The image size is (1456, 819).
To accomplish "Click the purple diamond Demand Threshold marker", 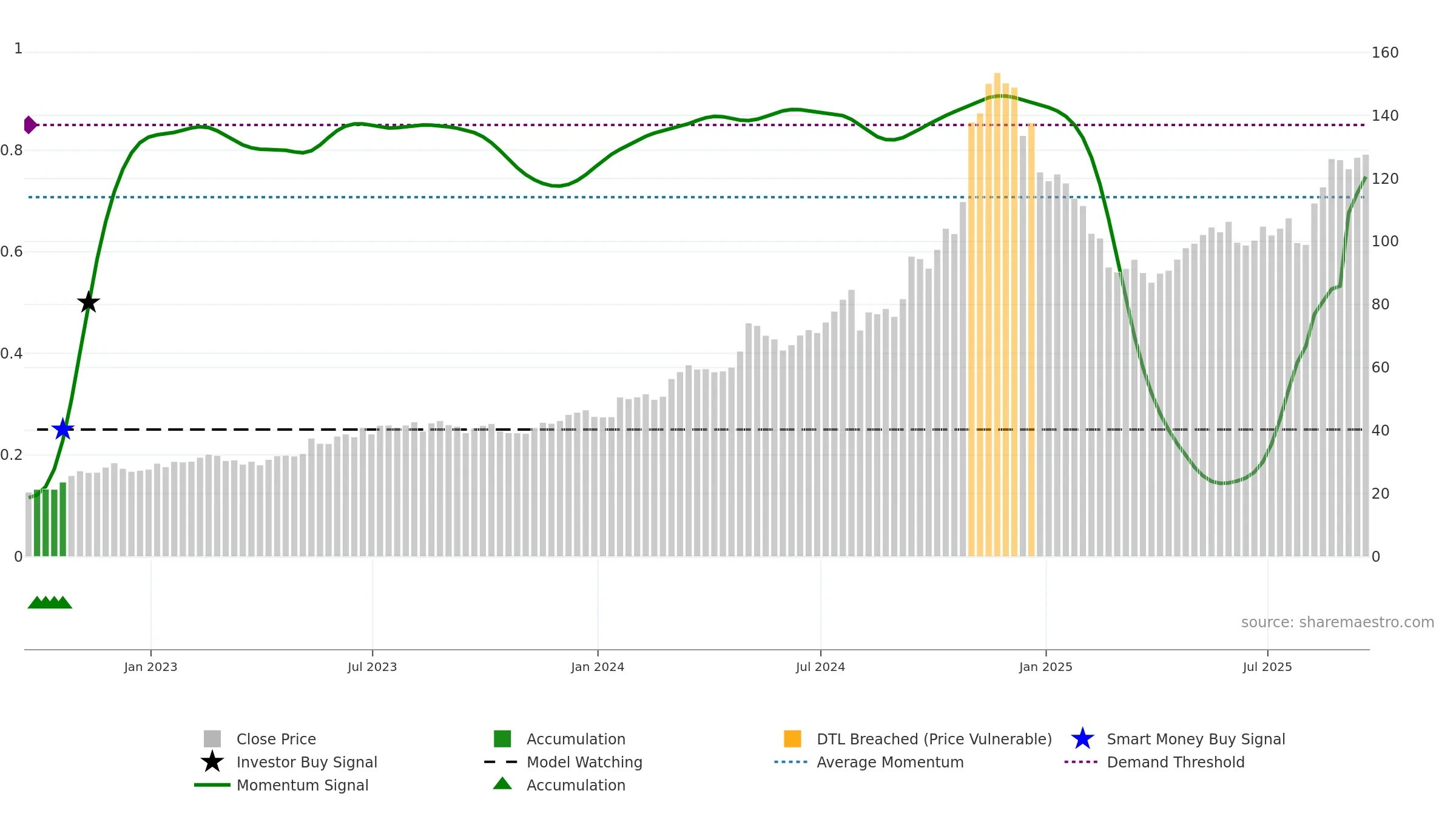I will (x=30, y=125).
